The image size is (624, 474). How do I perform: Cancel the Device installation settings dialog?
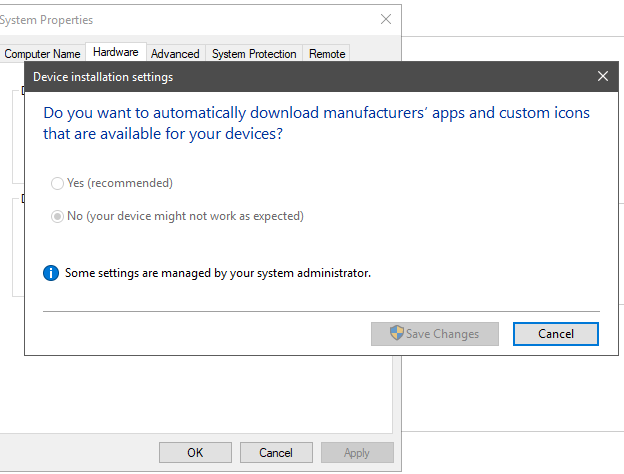coord(555,334)
